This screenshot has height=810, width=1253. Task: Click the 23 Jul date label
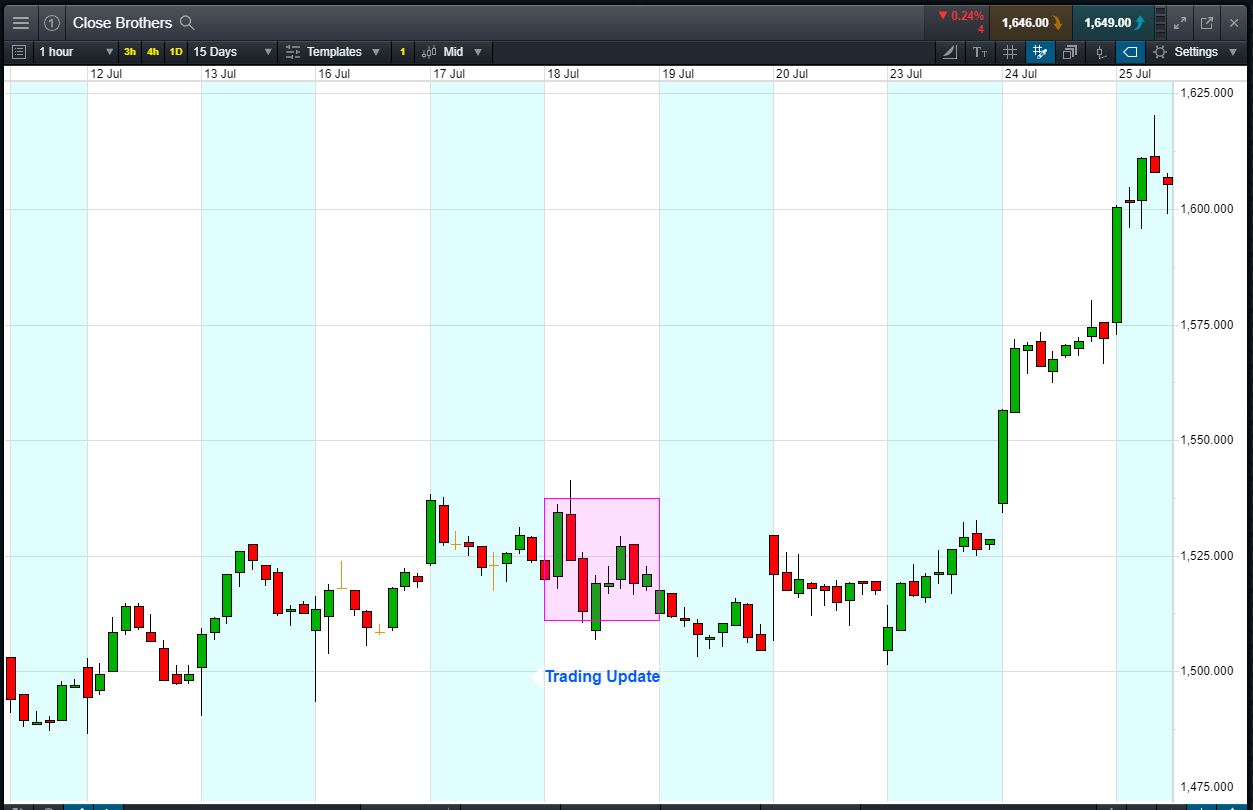coord(906,74)
